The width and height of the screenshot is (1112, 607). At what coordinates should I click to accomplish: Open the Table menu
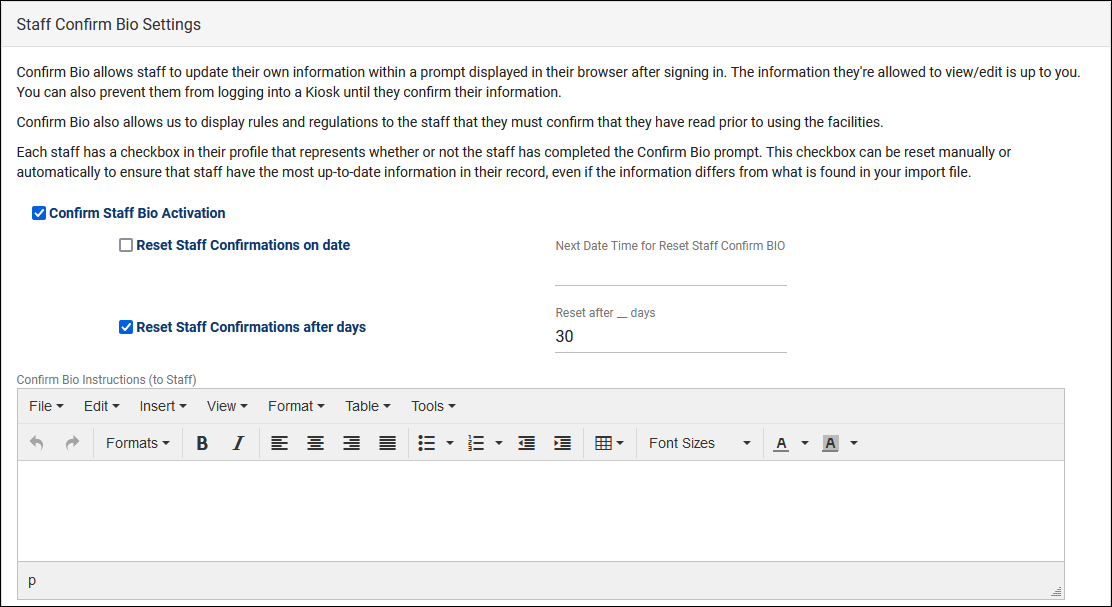367,406
